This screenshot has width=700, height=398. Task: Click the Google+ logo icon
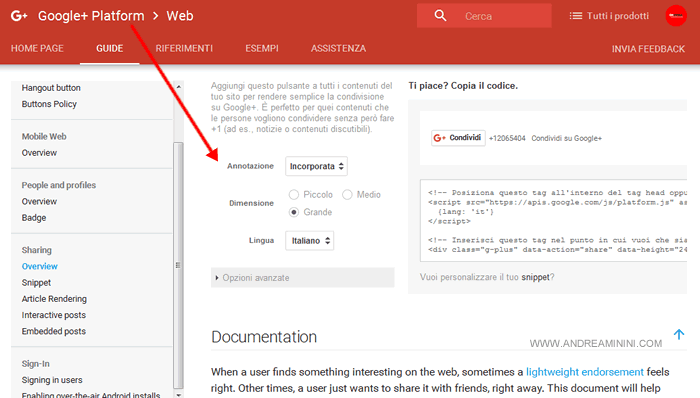tap(19, 16)
